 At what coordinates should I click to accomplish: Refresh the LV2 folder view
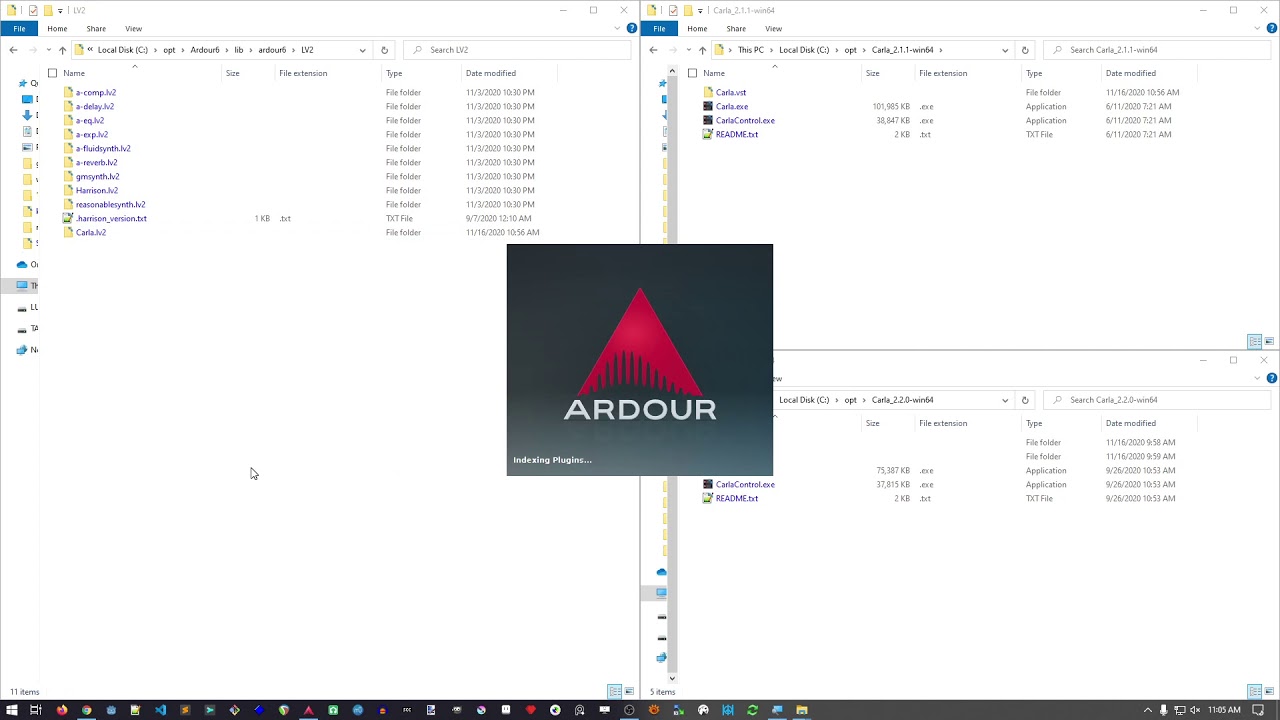(384, 50)
